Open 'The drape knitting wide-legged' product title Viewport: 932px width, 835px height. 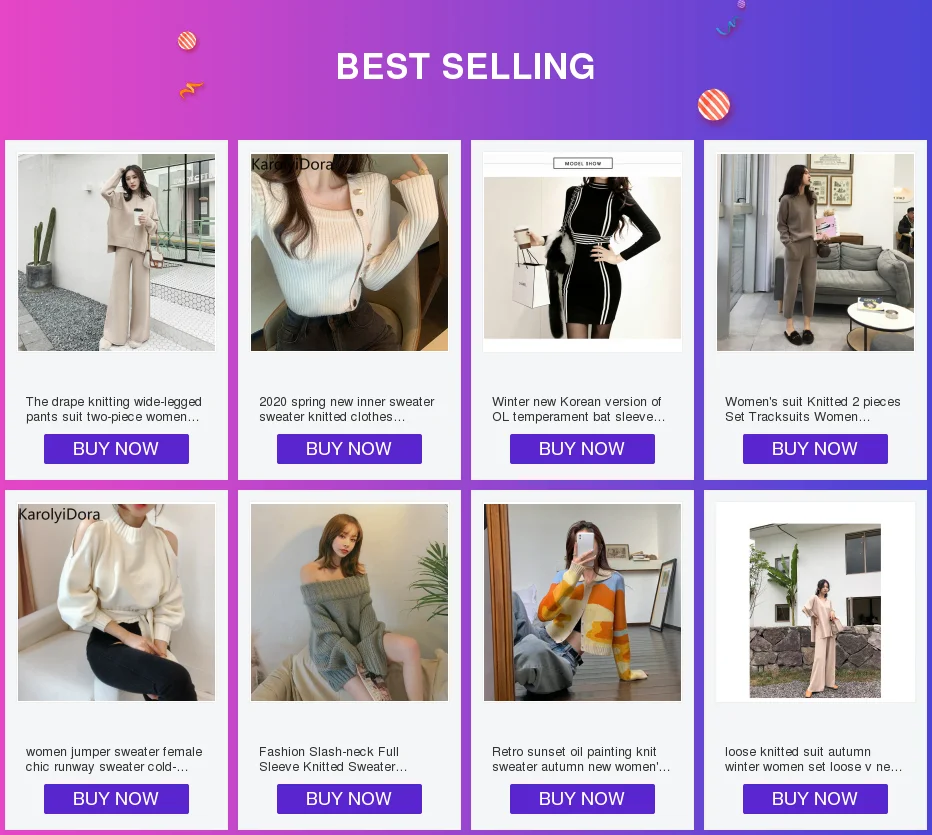[114, 409]
